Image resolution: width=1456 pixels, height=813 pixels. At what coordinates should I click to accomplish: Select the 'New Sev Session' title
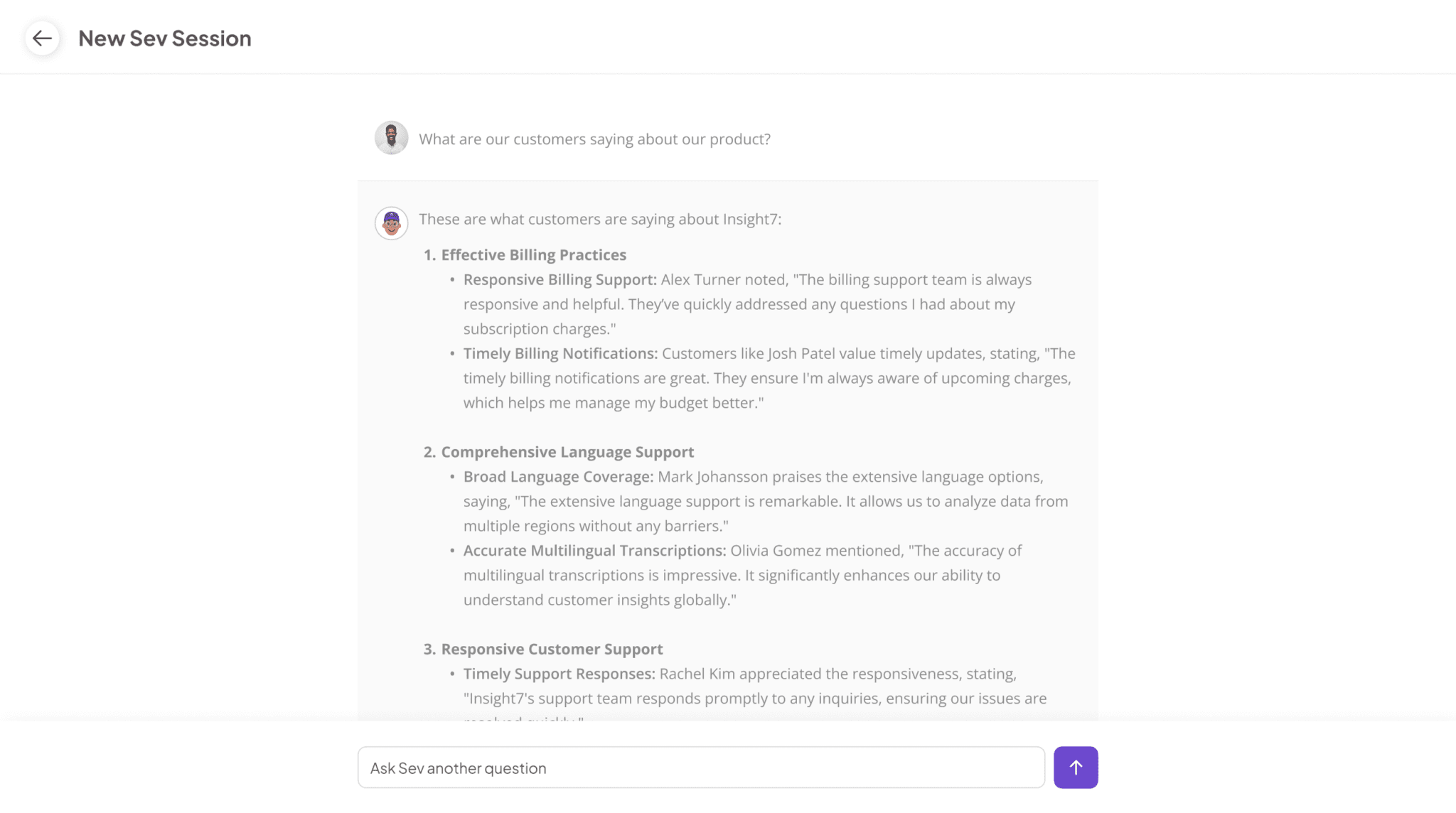point(165,38)
